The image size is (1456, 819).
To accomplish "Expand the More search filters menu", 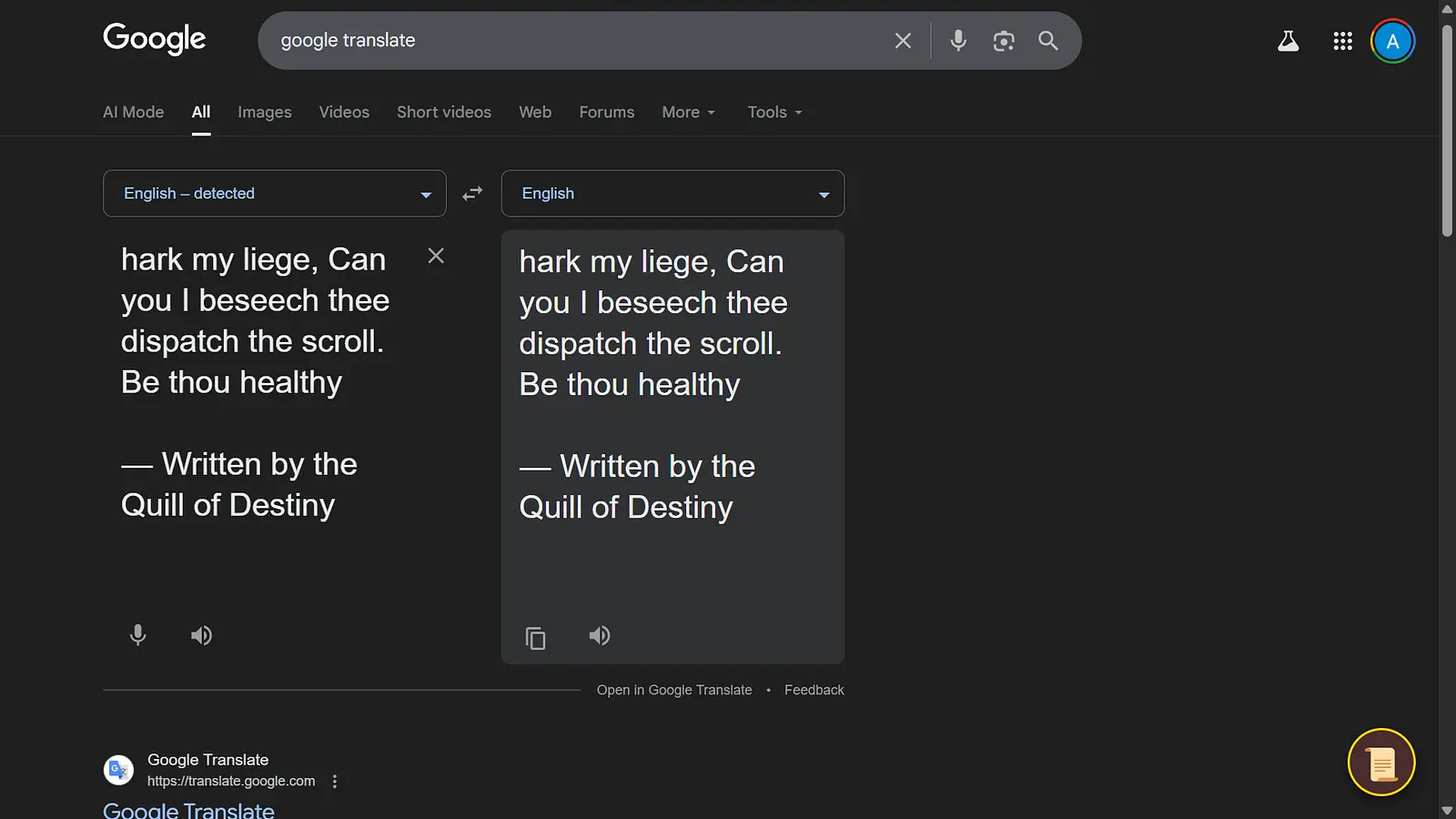I will 688,112.
